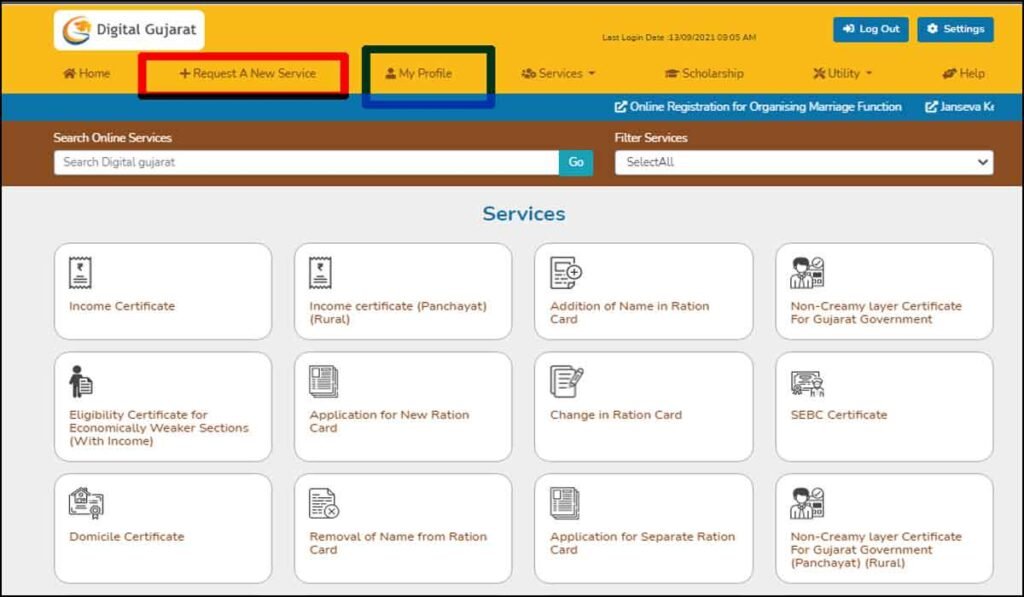Click the graduation cap icon beside Scholarship
Screen dimensions: 1024x597
click(672, 73)
